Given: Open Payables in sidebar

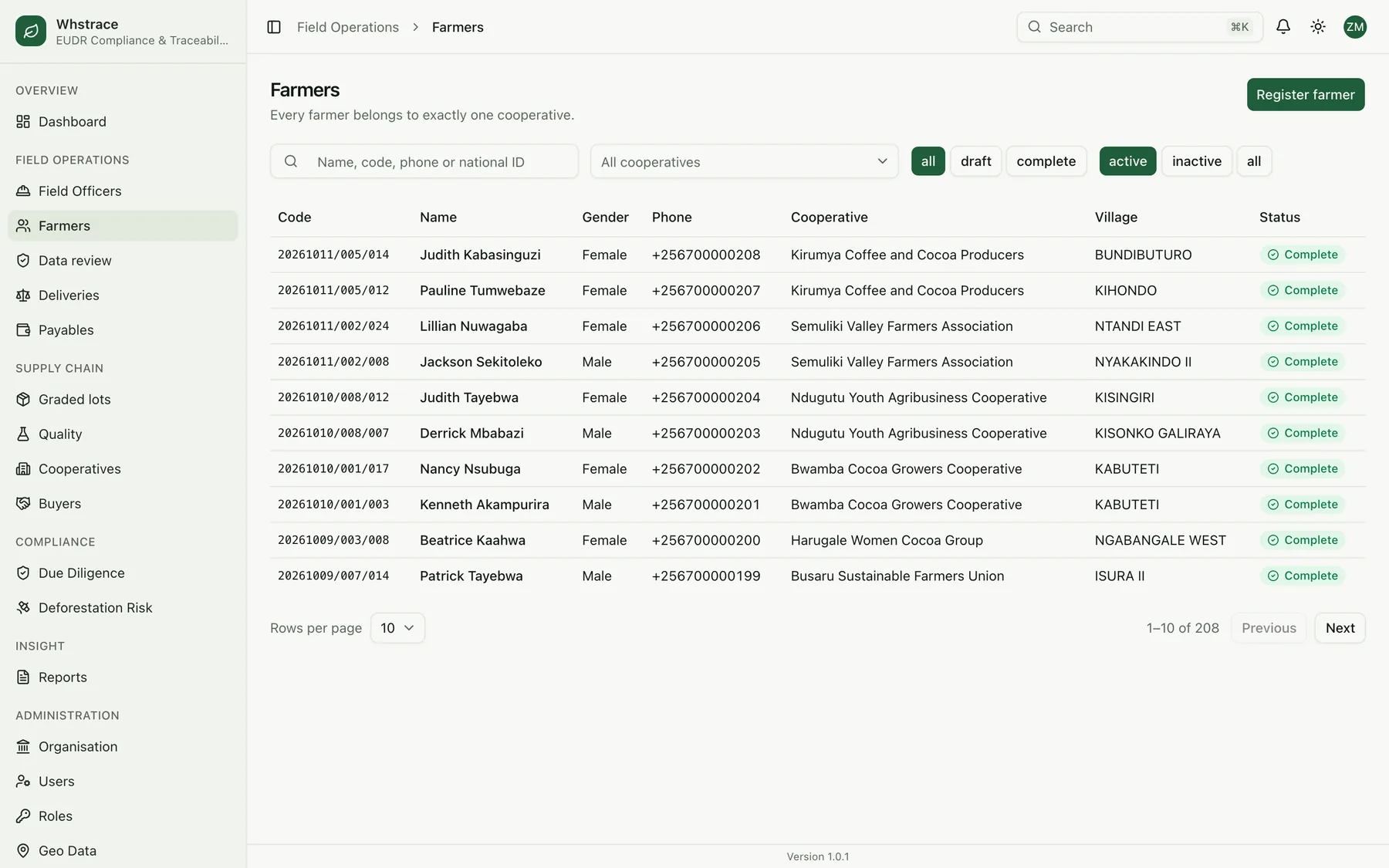Looking at the screenshot, I should point(123,330).
